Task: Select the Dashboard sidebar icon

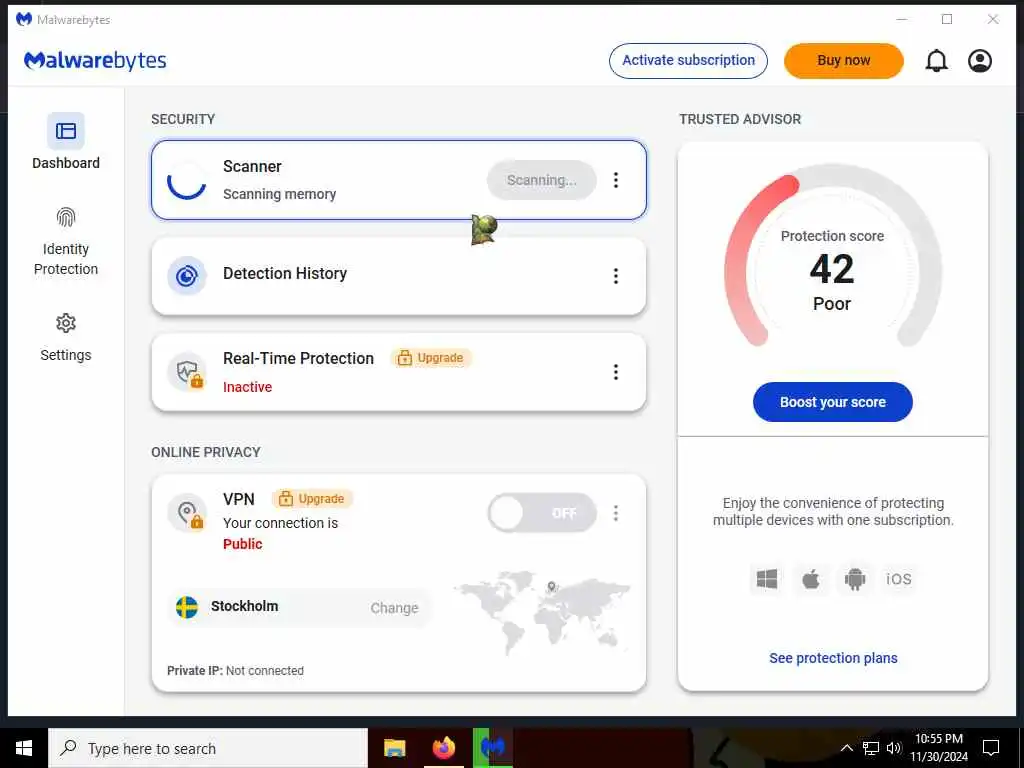Action: coord(65,131)
